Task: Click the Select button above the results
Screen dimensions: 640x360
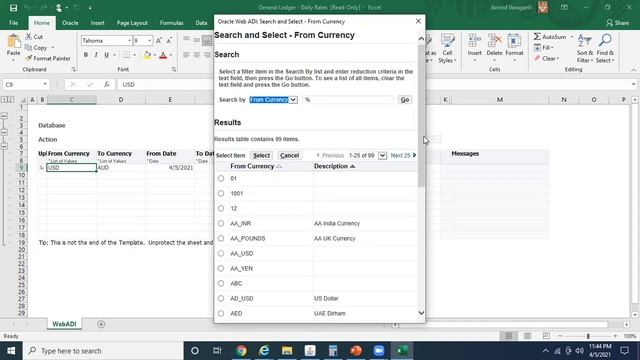Action: [261, 156]
